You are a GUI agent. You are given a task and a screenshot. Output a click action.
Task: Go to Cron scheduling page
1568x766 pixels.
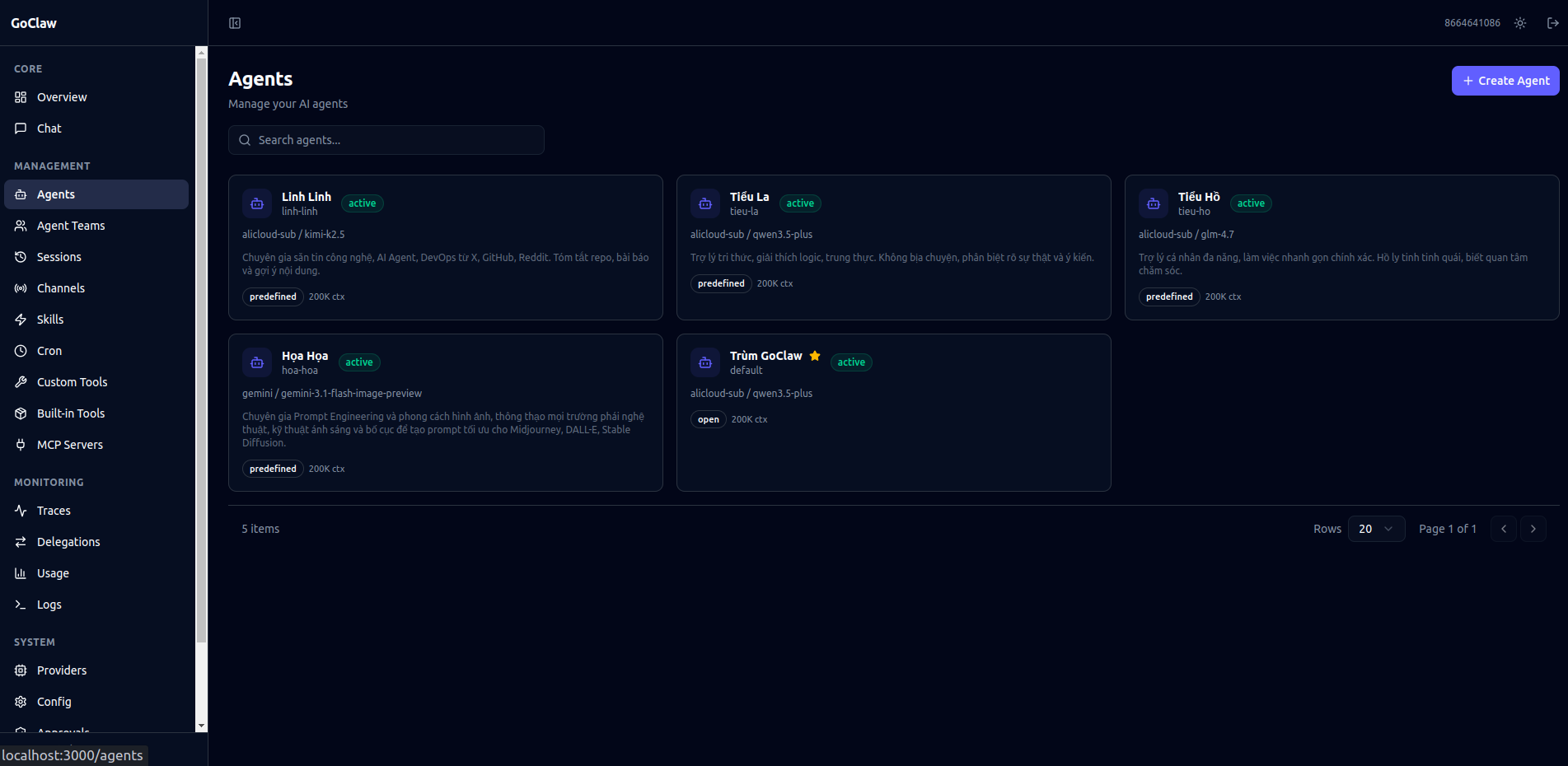pyautogui.click(x=49, y=351)
